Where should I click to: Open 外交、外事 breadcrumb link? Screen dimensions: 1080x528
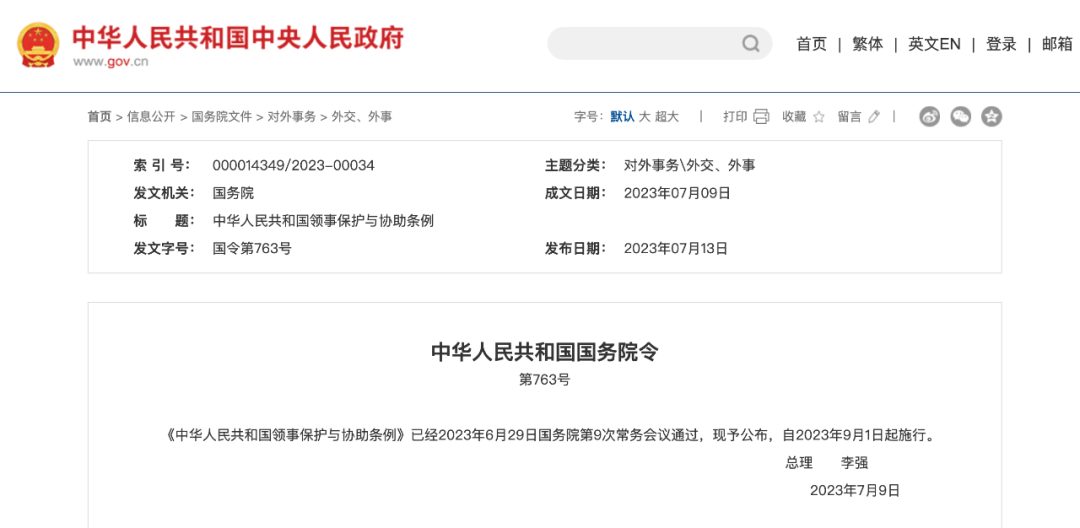click(x=362, y=117)
